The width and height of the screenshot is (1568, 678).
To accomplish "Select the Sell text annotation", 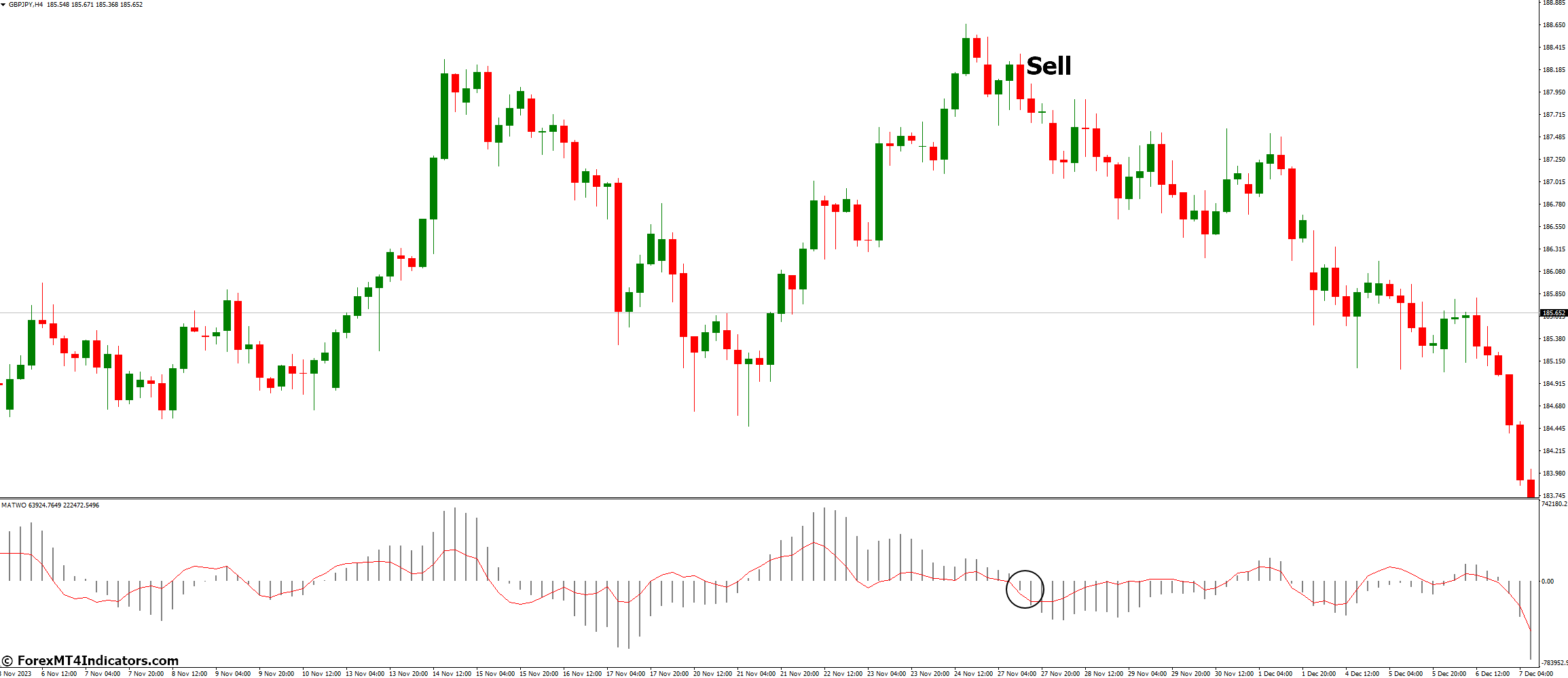I will pyautogui.click(x=1049, y=66).
